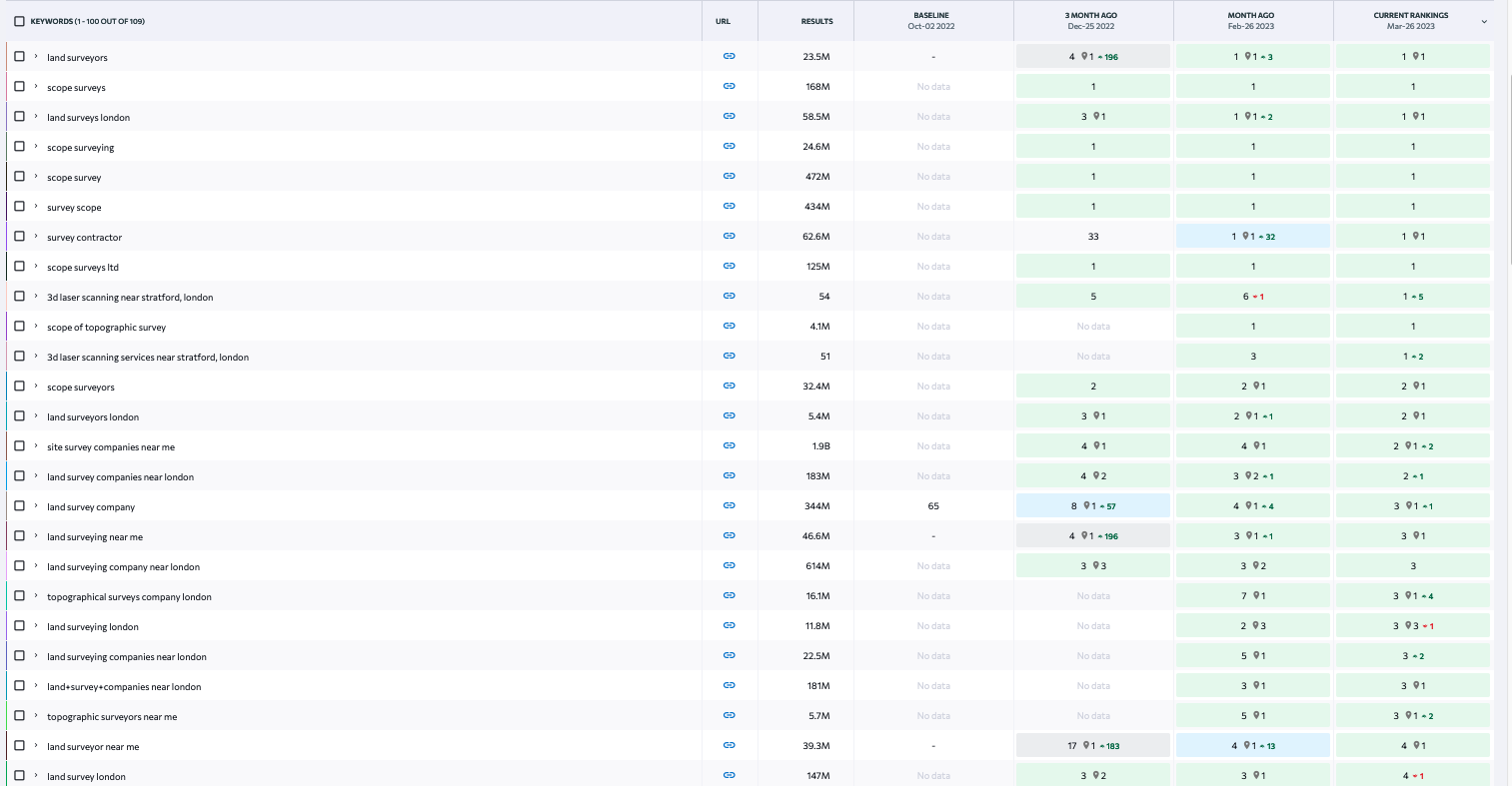Expand details for survey scope keyword
This screenshot has width=1512, height=786.
[x=36, y=207]
